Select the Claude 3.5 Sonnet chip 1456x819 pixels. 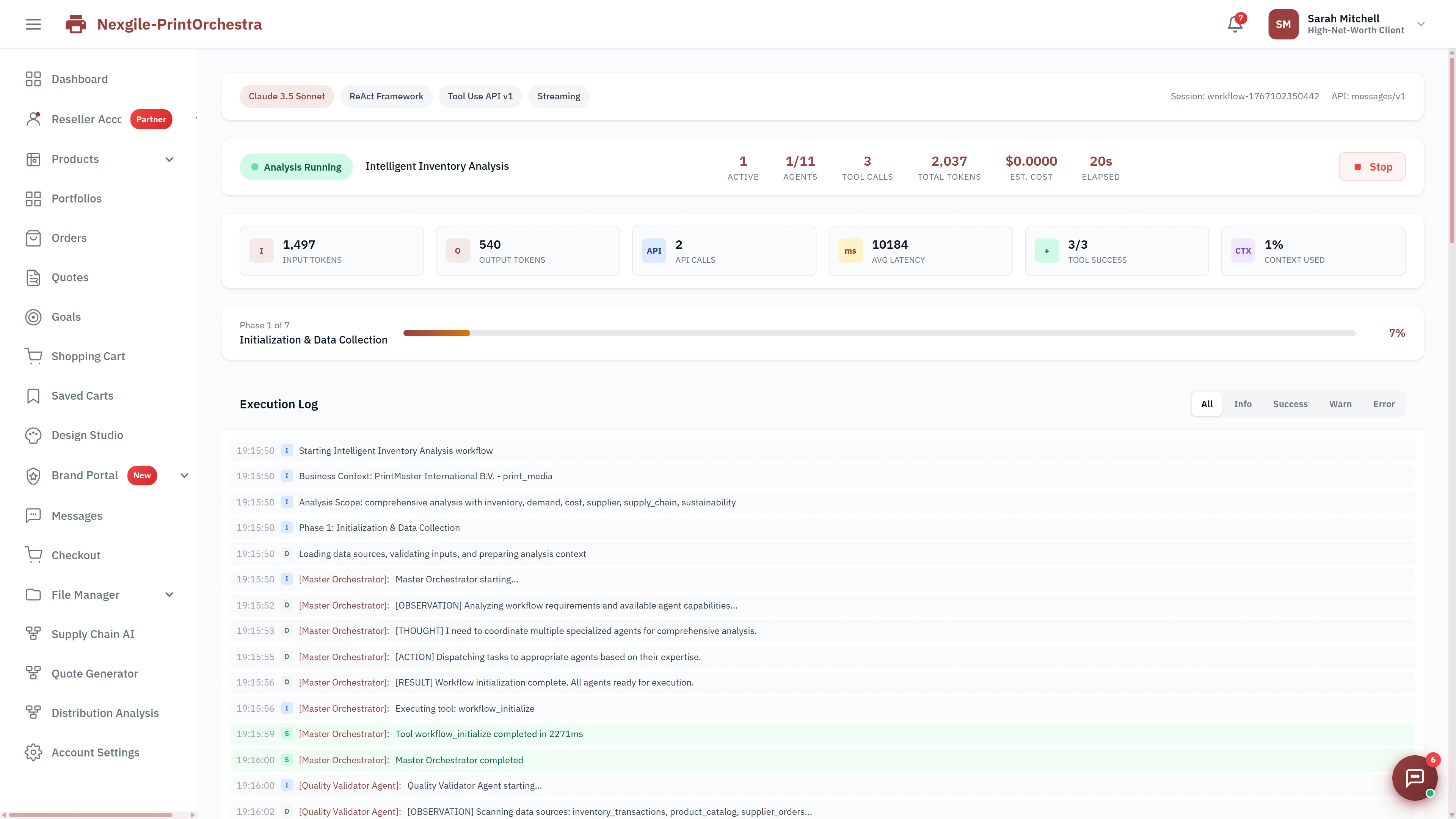pyautogui.click(x=286, y=96)
